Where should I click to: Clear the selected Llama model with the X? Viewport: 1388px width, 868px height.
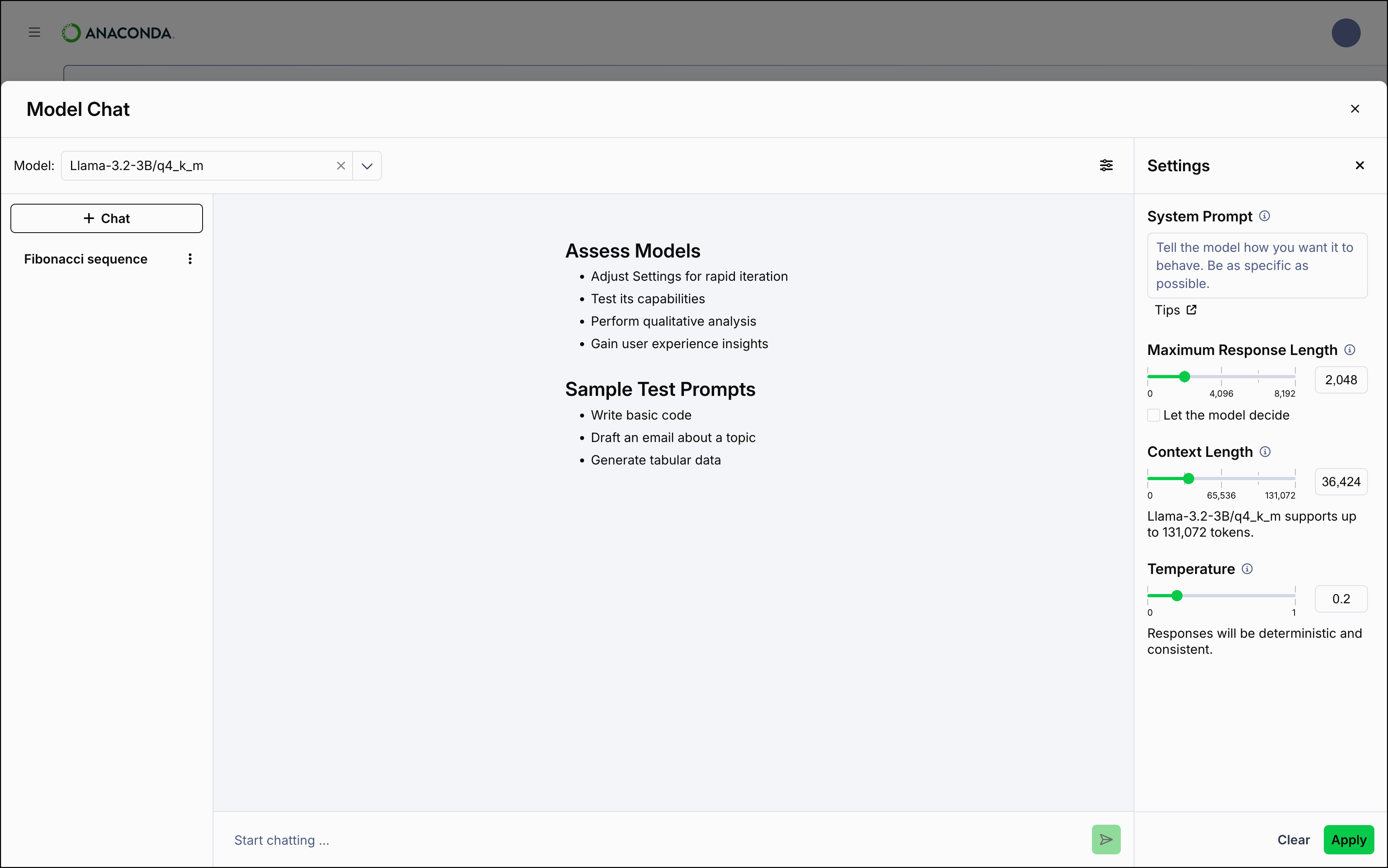coord(341,165)
